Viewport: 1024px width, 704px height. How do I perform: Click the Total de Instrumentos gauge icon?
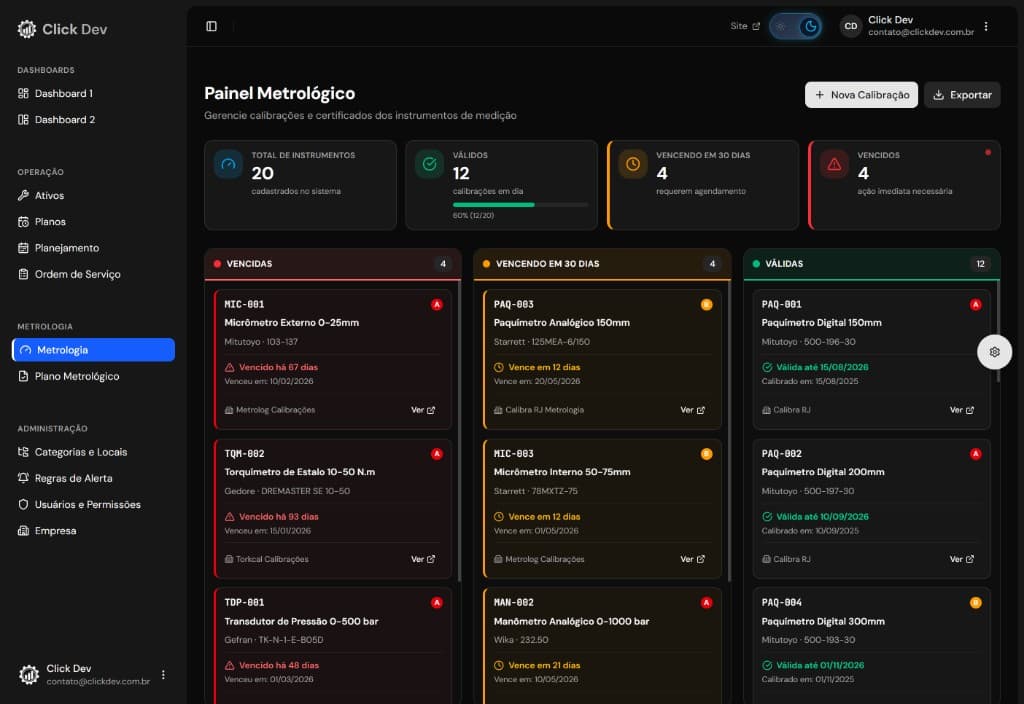[x=229, y=164]
